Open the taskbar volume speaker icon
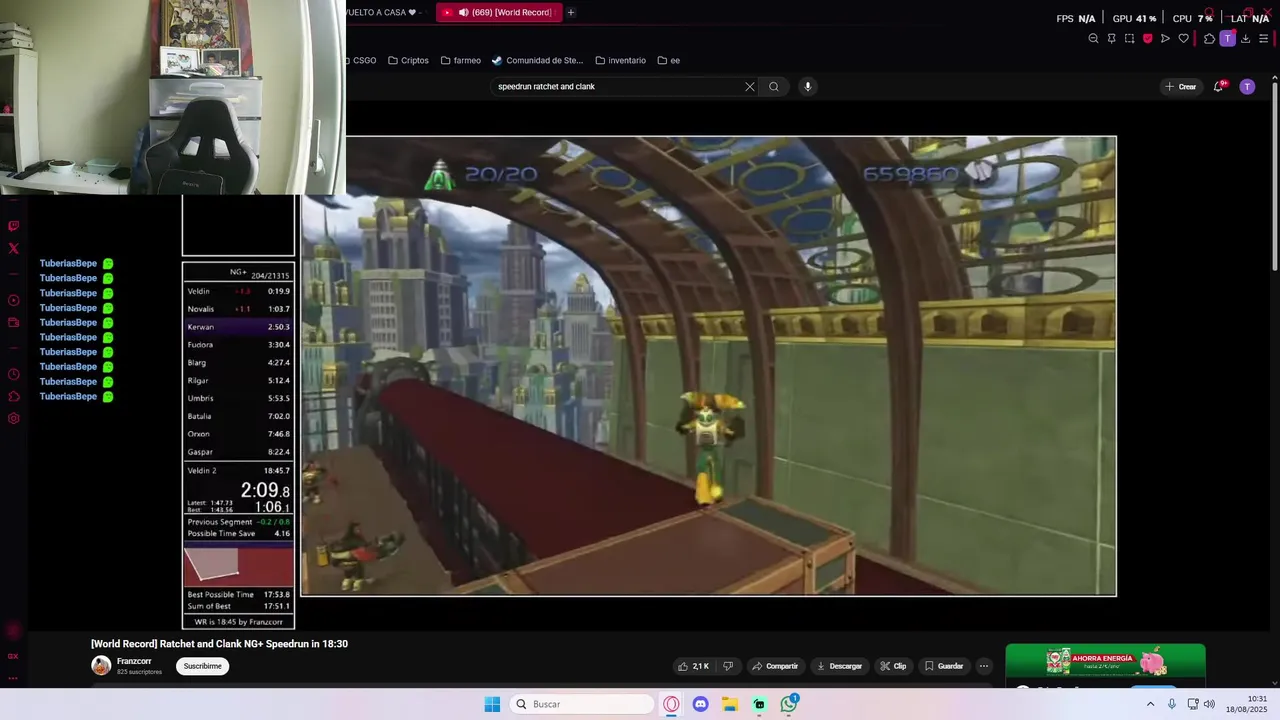 tap(1209, 704)
